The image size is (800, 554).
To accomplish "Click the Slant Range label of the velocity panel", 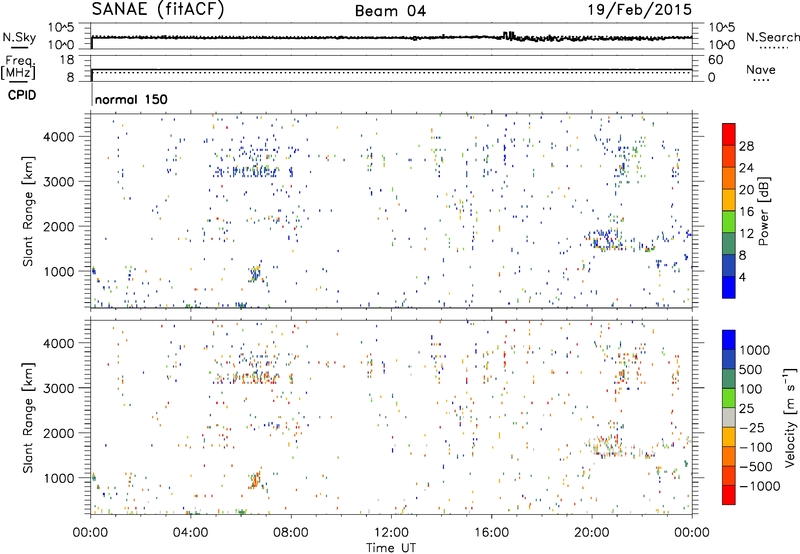I will click(x=29, y=417).
